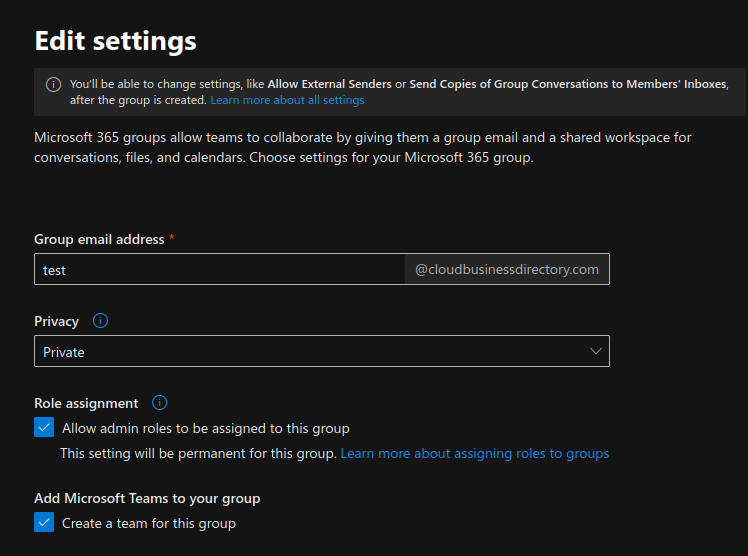
Task: Click the Allow External Senders bold text
Action: coord(329,84)
